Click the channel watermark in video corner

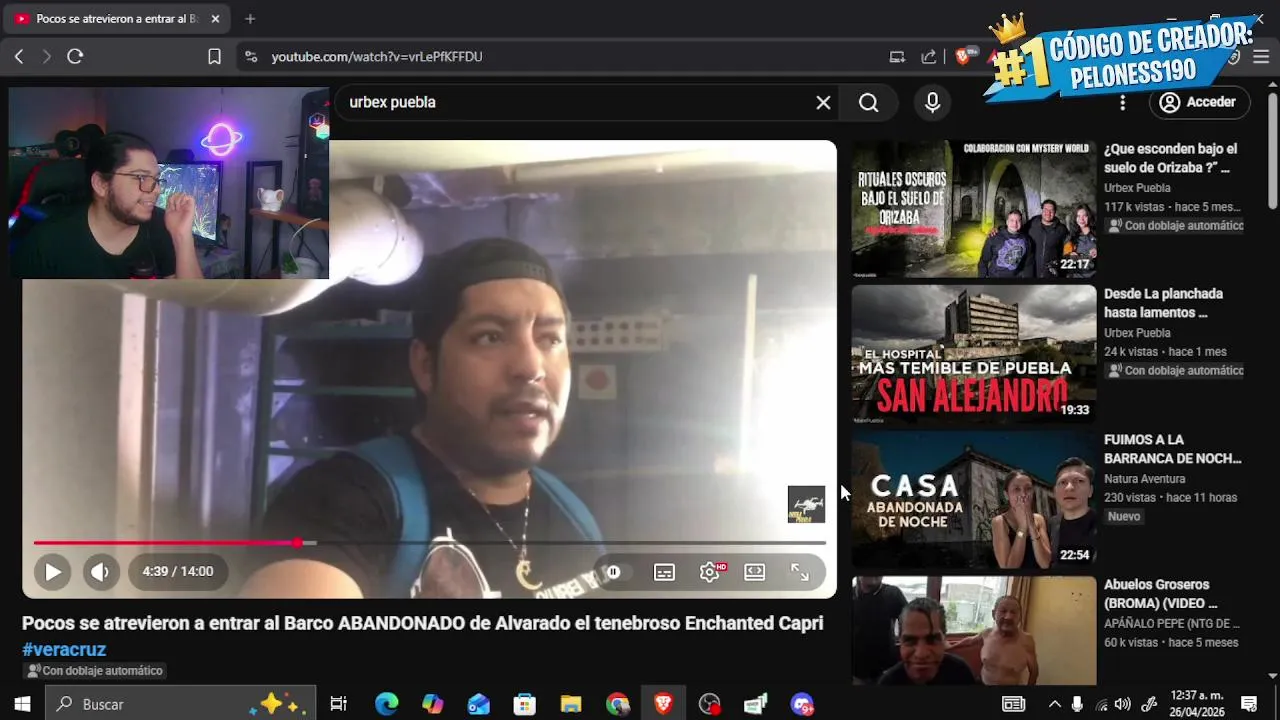pos(806,504)
